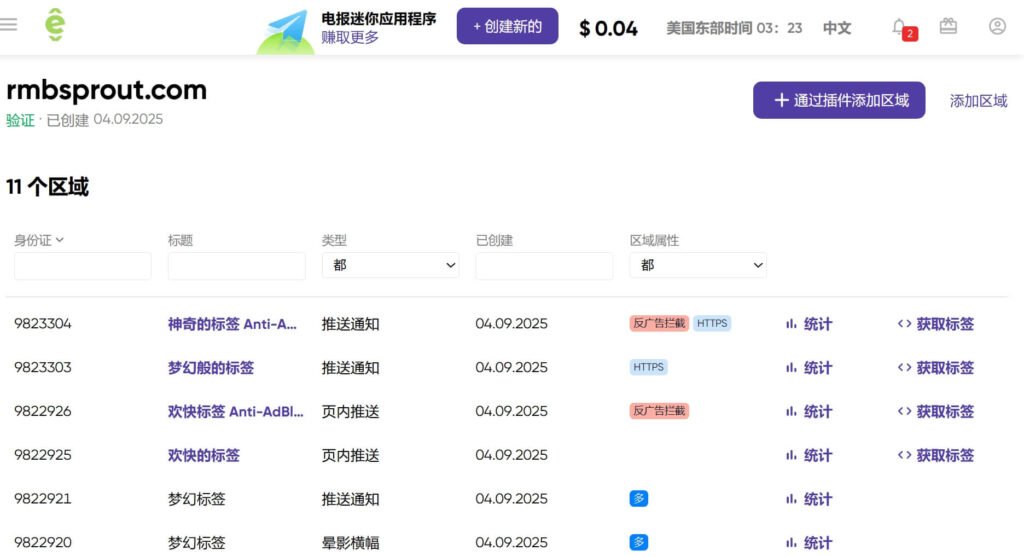1024x556 pixels.
Task: Sort by 身份证 column header arrow
Action: click(x=59, y=240)
